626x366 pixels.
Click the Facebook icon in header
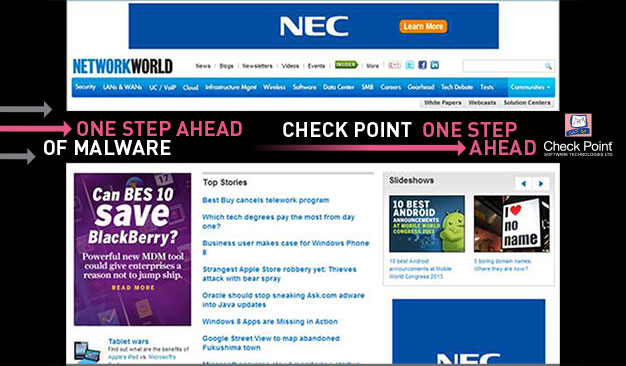422,65
